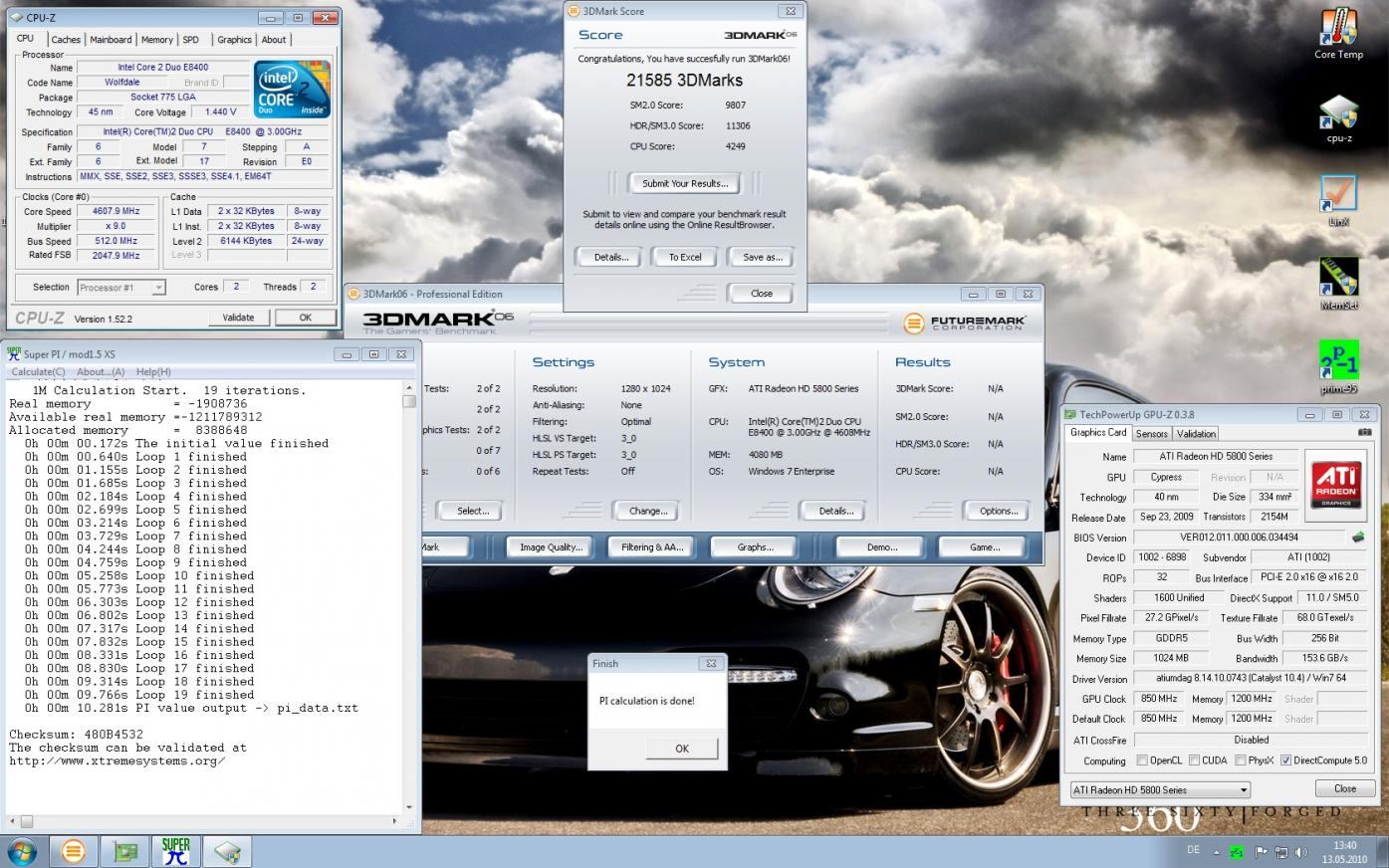Click the Save as button in 3DMark Score
This screenshot has height=868, width=1389.
[762, 257]
